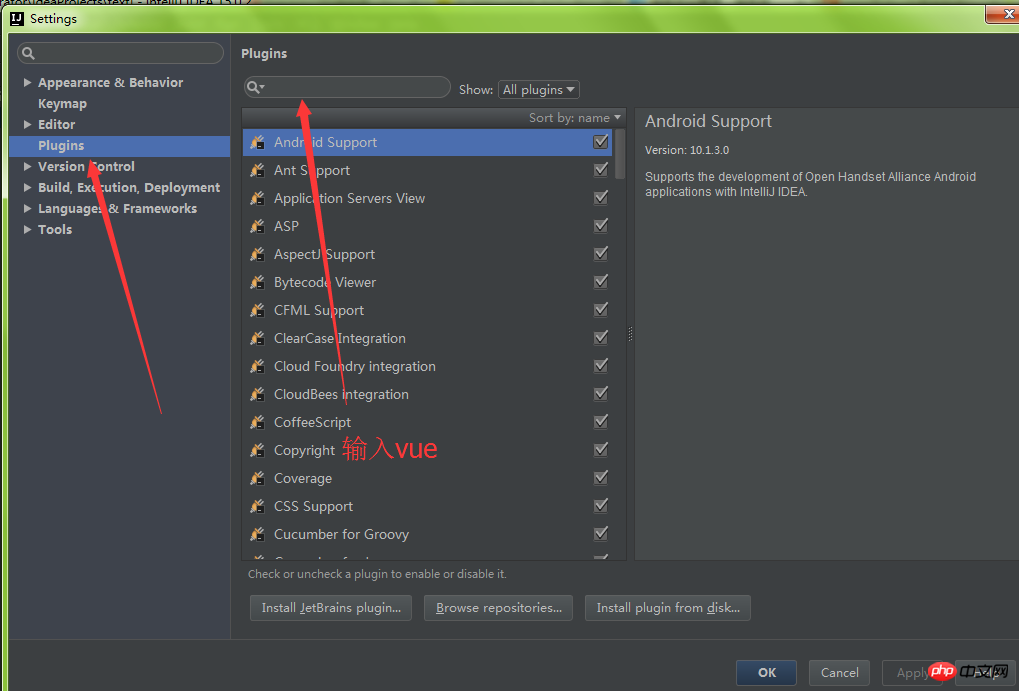Toggle the ClearCase Integration checkbox
Screen dimensions: 1019x691
click(x=601, y=337)
